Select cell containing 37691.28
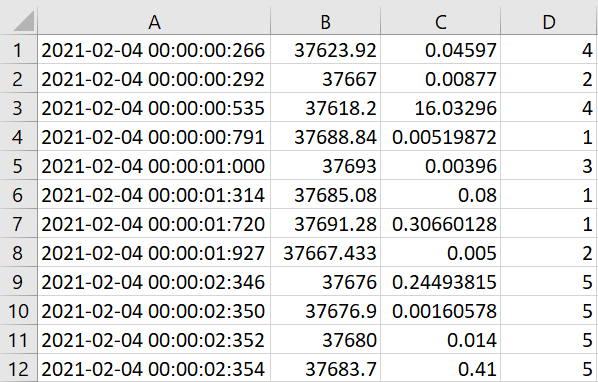598x382 pixels. 325,223
